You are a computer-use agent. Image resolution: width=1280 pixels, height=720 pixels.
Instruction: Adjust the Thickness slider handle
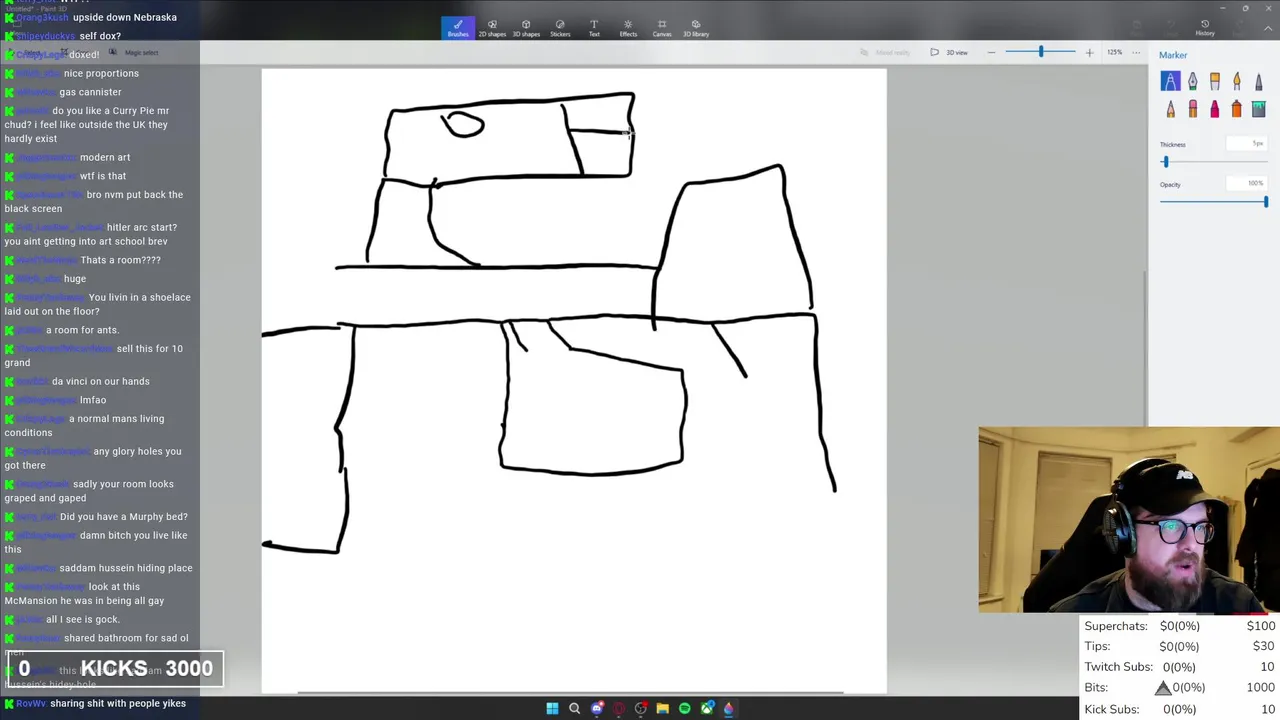tap(1165, 162)
